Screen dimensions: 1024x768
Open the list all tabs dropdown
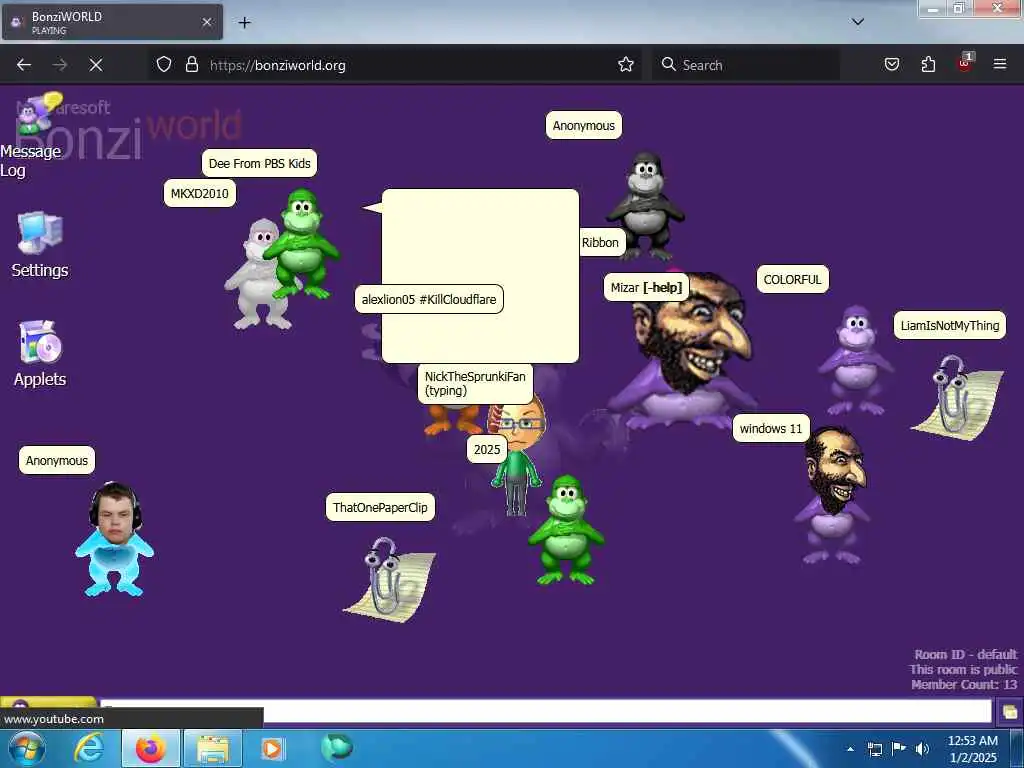[x=858, y=22]
